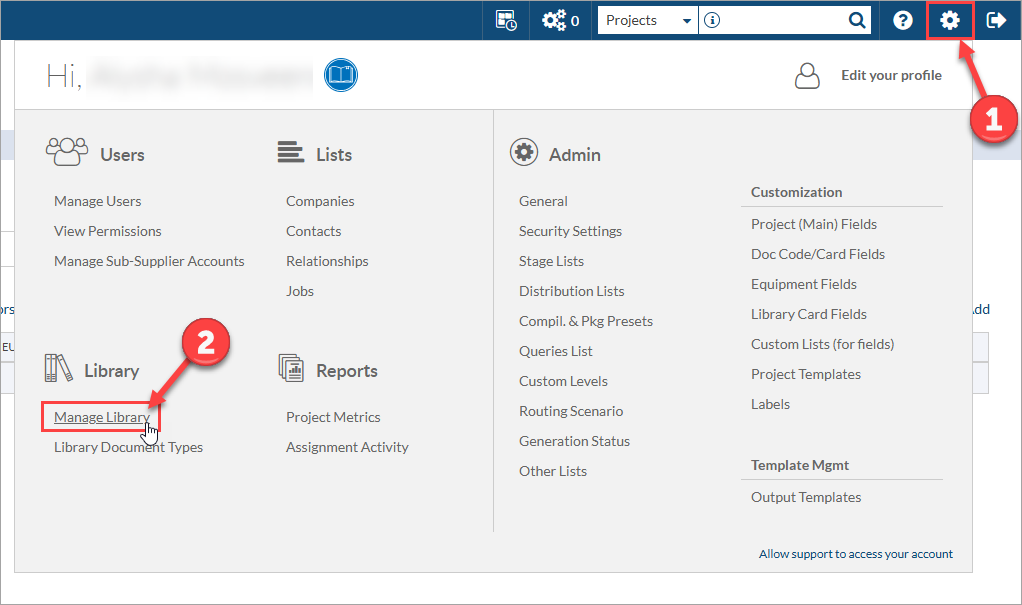Select Project Templates under Customization
1022x605 pixels.
(x=805, y=374)
